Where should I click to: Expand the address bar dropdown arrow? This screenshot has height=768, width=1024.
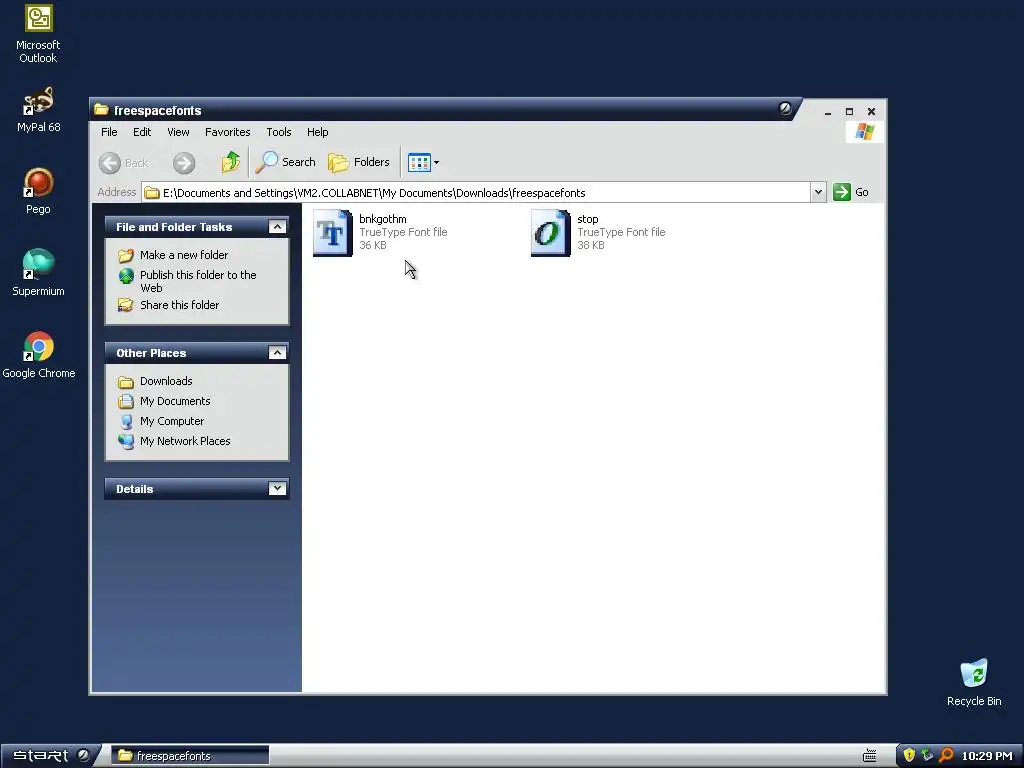tap(818, 192)
